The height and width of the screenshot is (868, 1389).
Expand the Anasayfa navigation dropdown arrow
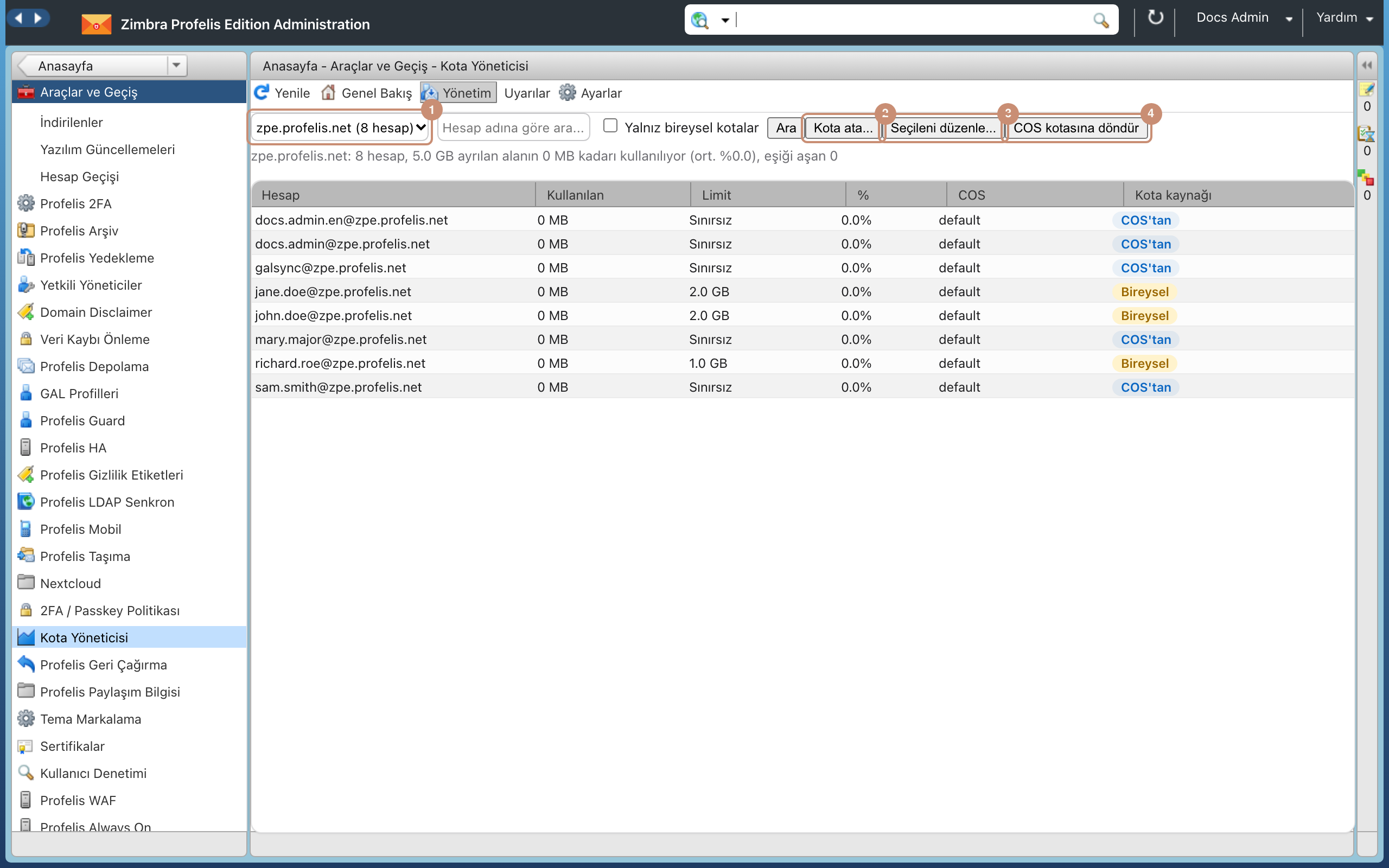(x=176, y=66)
